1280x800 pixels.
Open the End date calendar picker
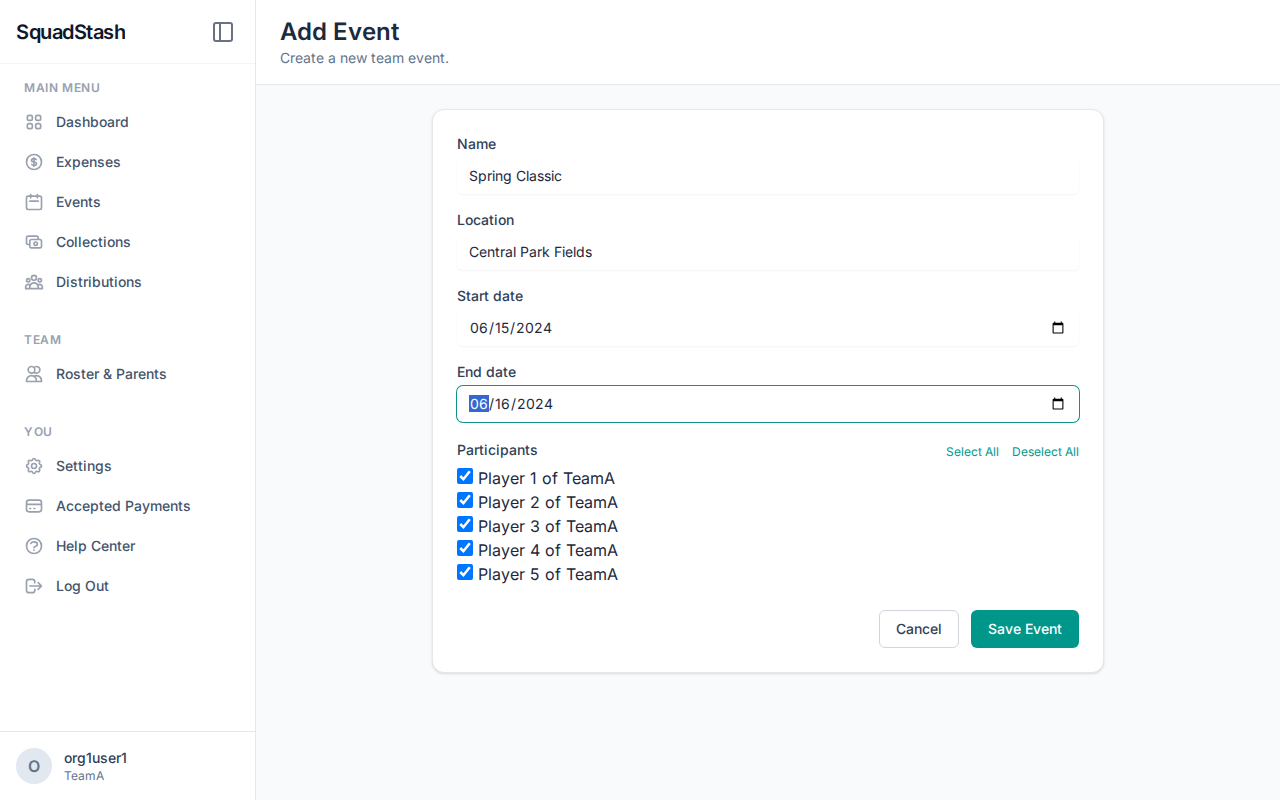[x=1058, y=403]
